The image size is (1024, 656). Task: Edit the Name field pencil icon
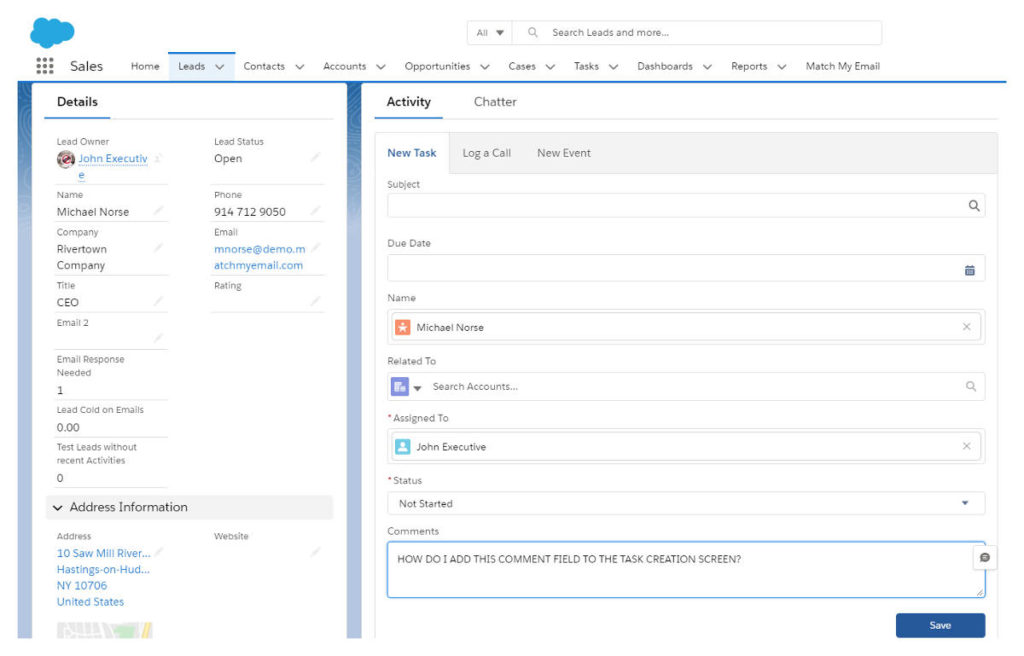[x=158, y=210]
